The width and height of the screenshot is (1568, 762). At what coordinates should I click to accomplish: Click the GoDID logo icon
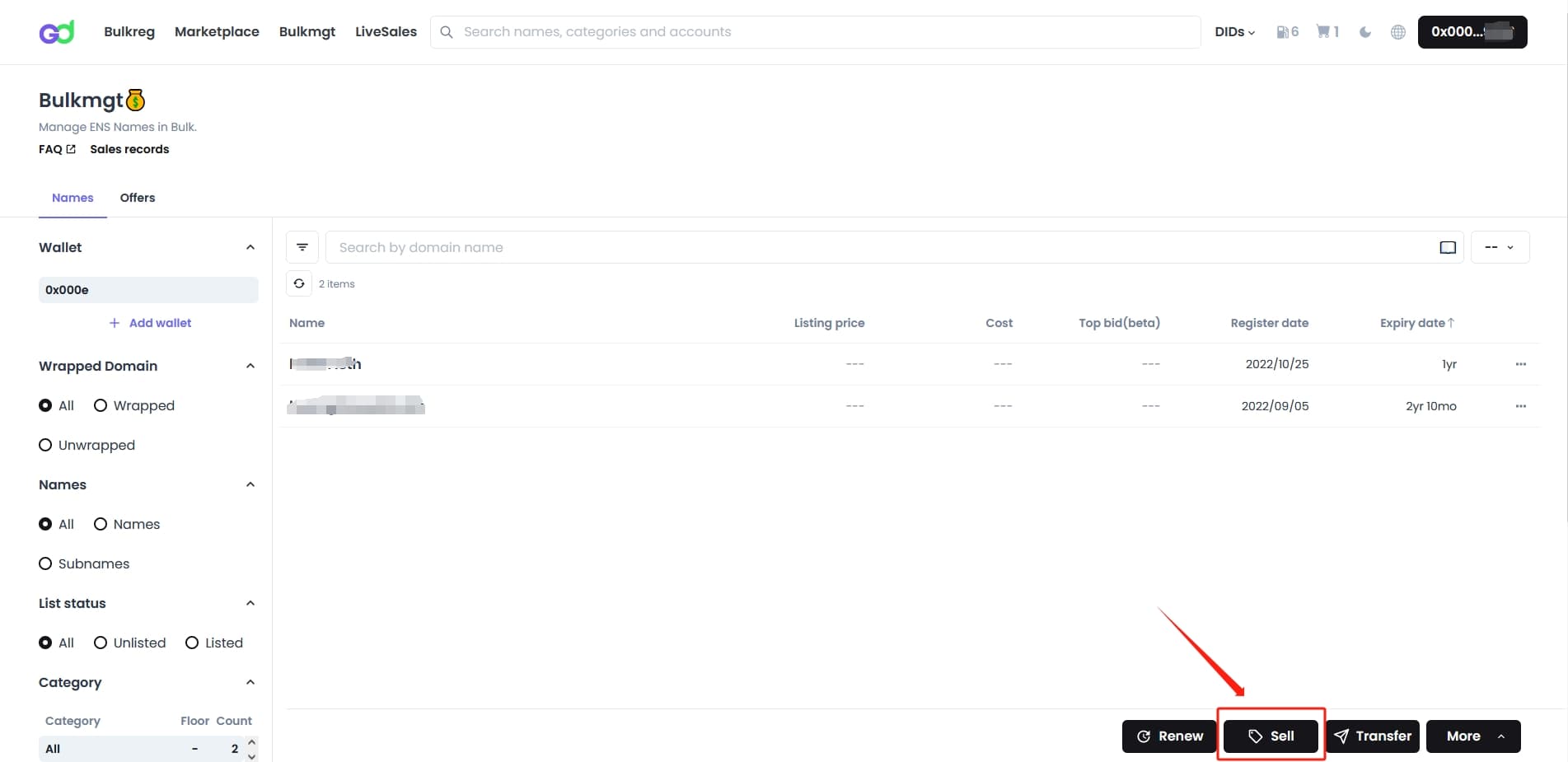tap(57, 32)
